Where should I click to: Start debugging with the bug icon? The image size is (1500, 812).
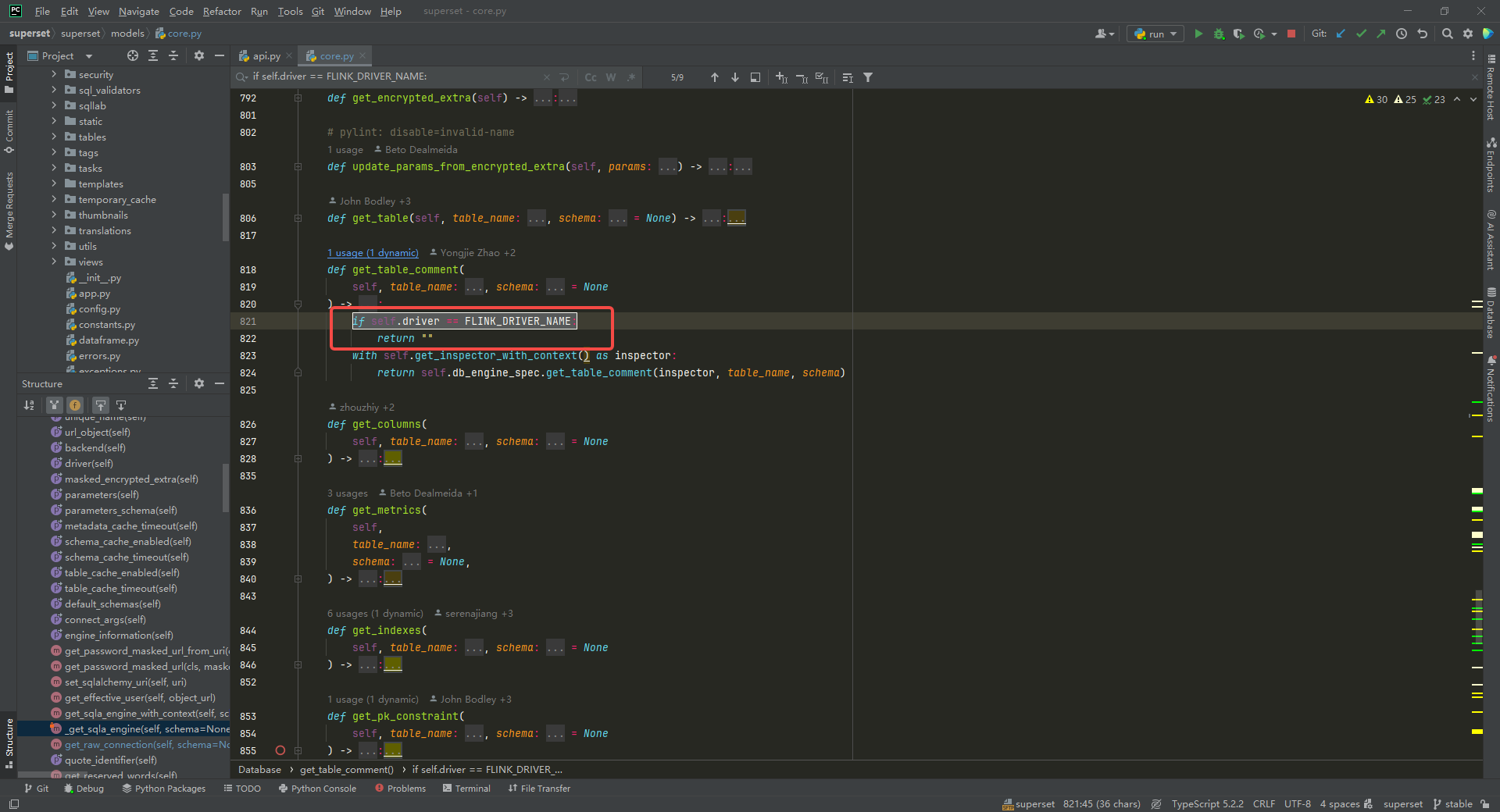point(1219,34)
